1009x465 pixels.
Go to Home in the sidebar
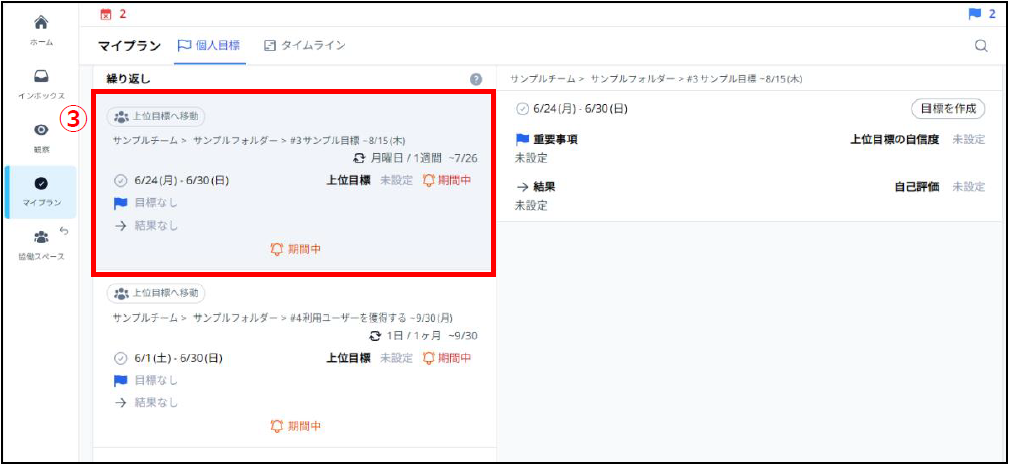pos(41,30)
